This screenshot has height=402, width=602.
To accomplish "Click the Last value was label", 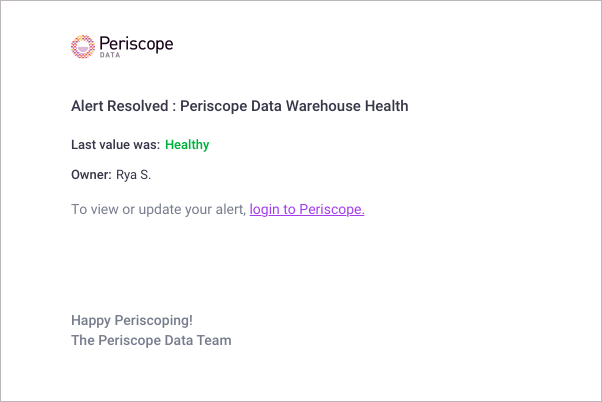I will pyautogui.click(x=115, y=145).
